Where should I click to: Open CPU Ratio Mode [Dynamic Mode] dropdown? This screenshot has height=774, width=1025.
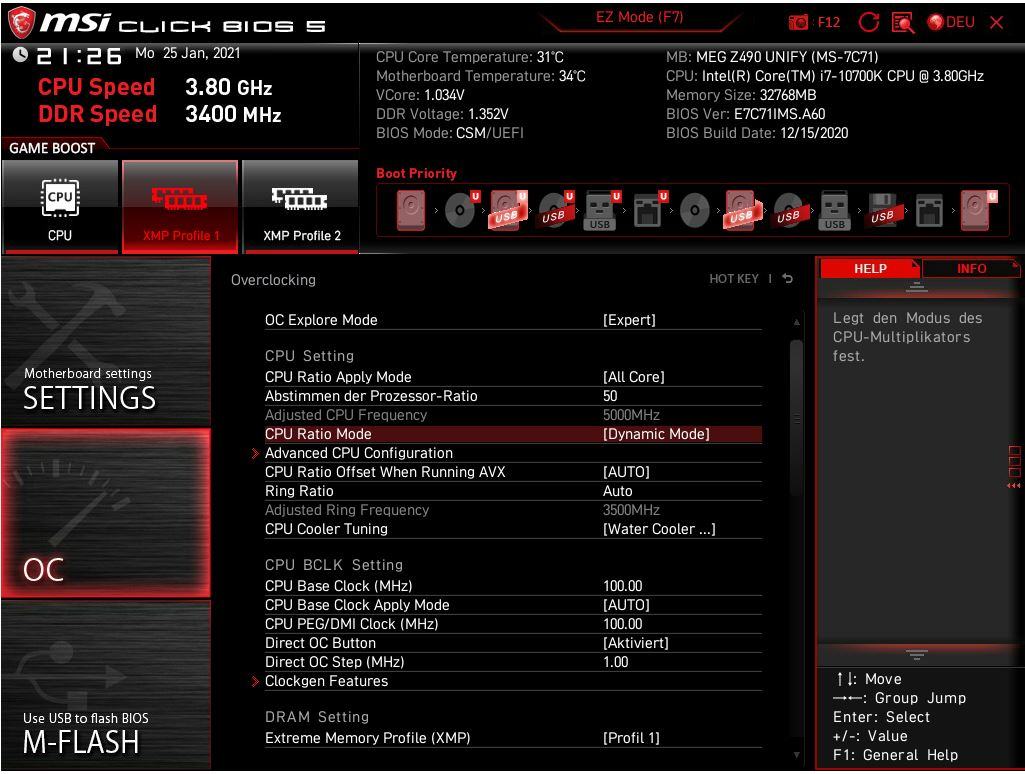tap(656, 434)
